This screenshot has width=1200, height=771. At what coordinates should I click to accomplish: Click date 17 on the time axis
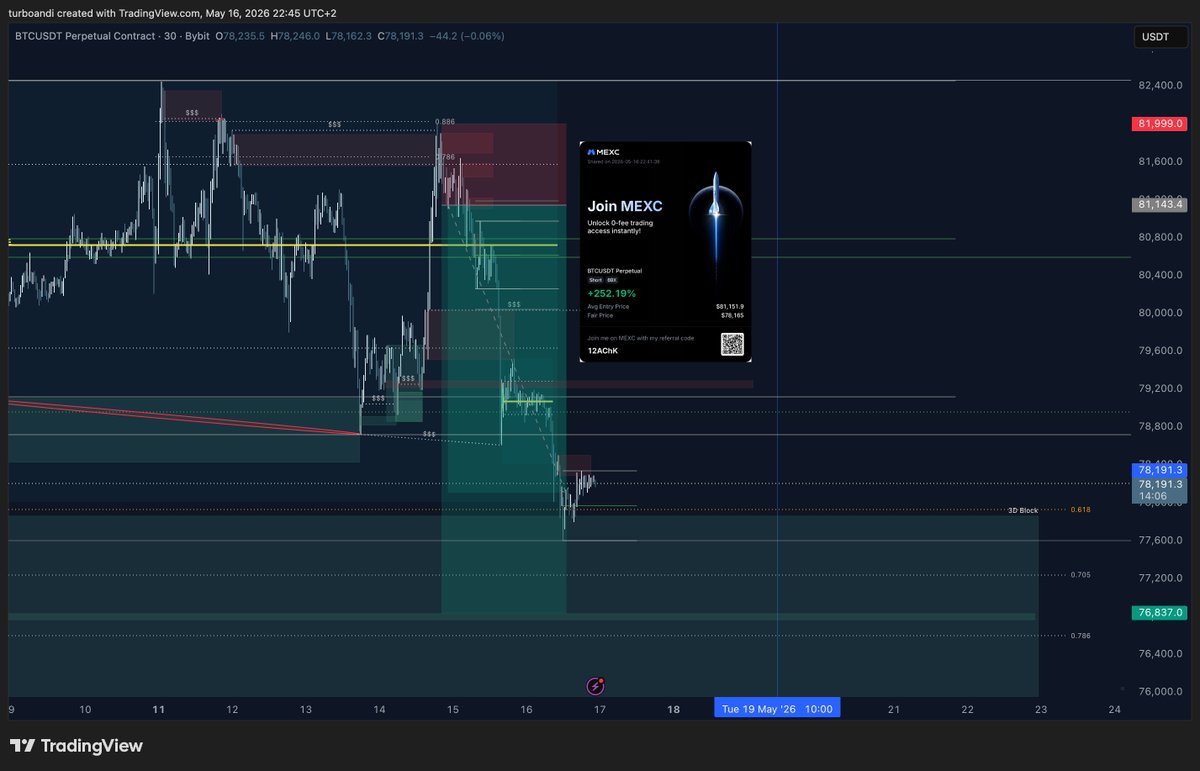[x=600, y=709]
